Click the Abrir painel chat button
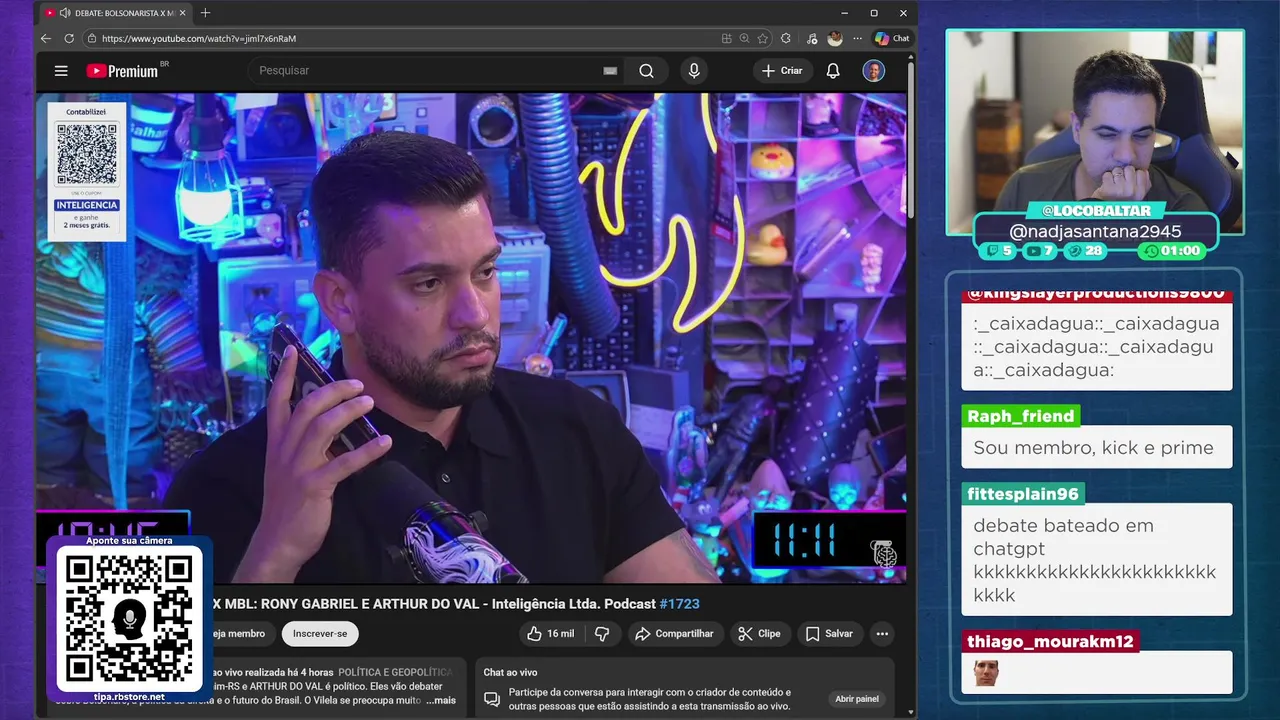1280x720 pixels. [857, 699]
